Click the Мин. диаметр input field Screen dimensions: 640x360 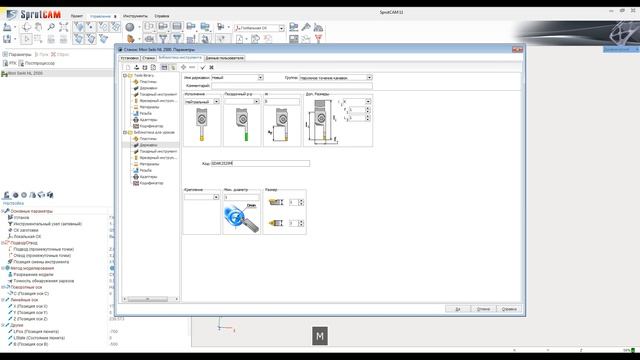pos(241,197)
